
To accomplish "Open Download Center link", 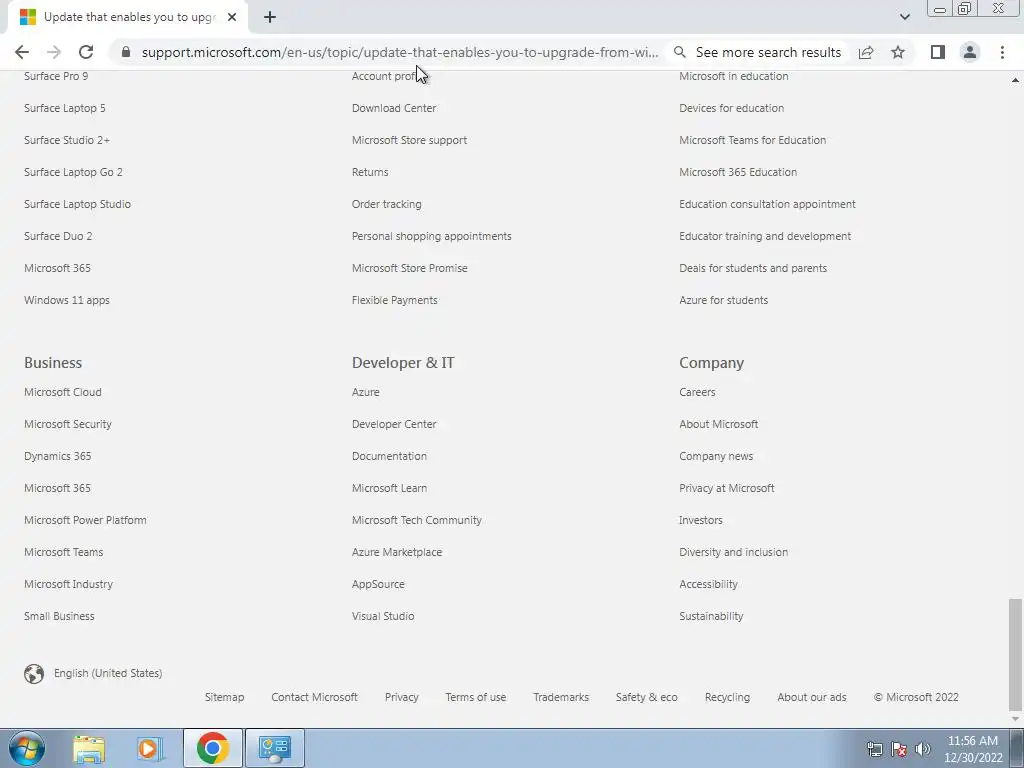I will click(394, 108).
